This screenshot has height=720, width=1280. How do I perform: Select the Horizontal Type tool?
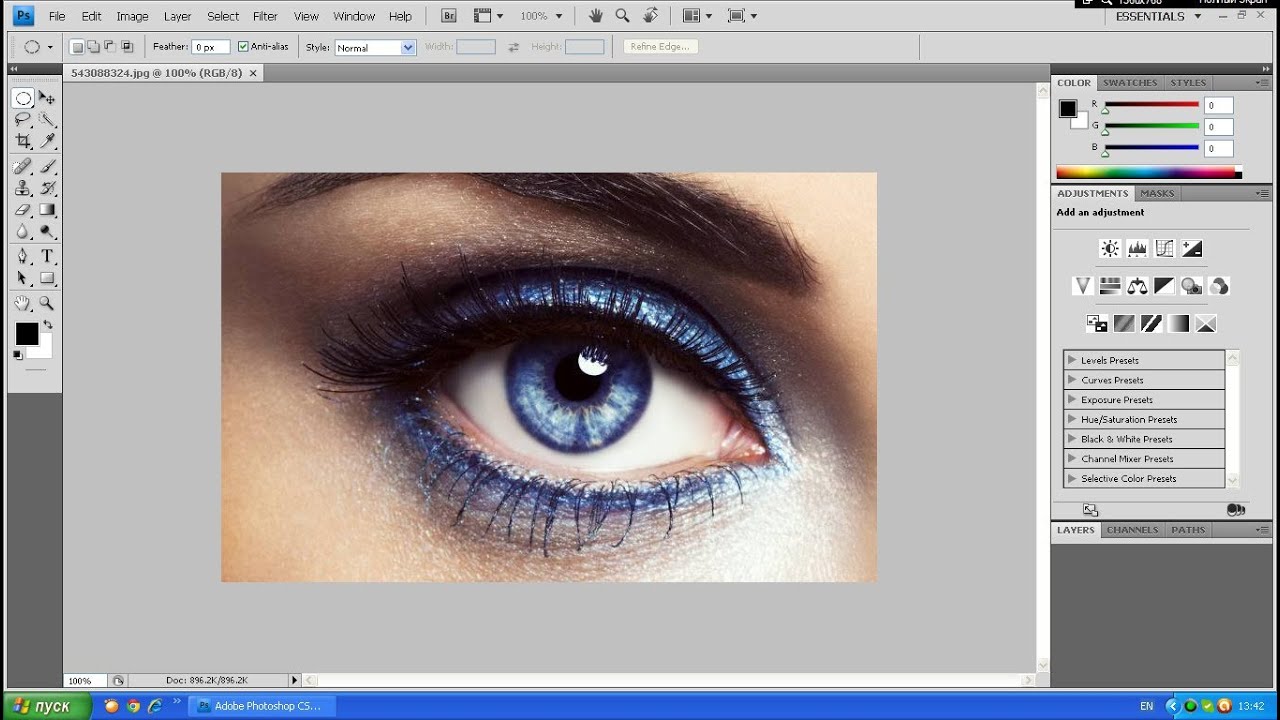[x=47, y=256]
